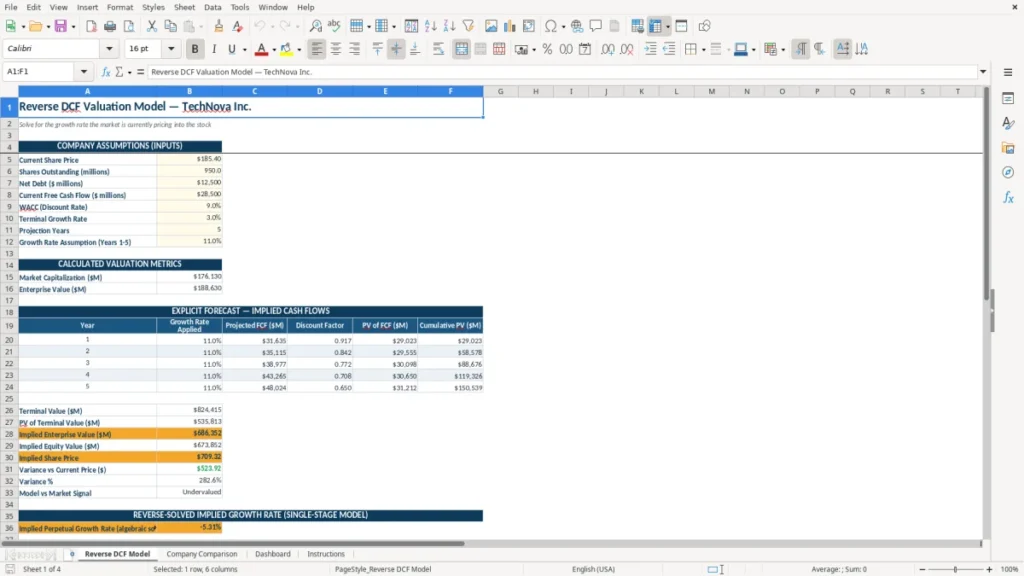Image resolution: width=1024 pixels, height=576 pixels.
Task: Open the sidebar settings hamburger button
Action: (1008, 72)
